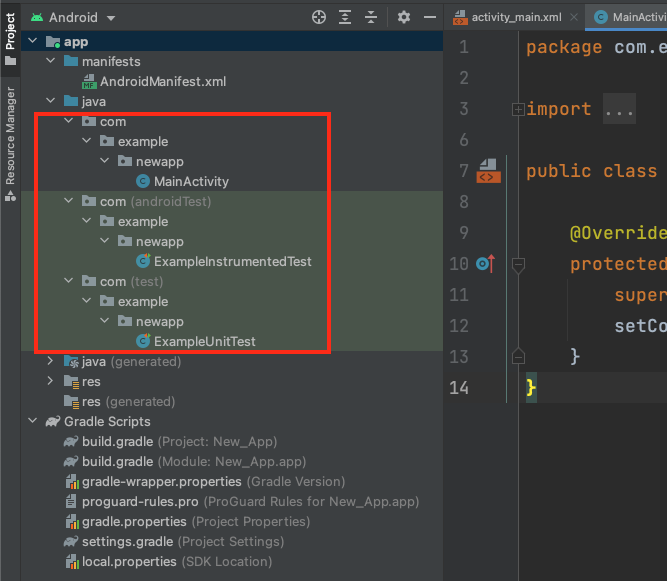Image resolution: width=667 pixels, height=581 pixels.
Task: Open the Project tool window tab
Action: tap(10, 38)
